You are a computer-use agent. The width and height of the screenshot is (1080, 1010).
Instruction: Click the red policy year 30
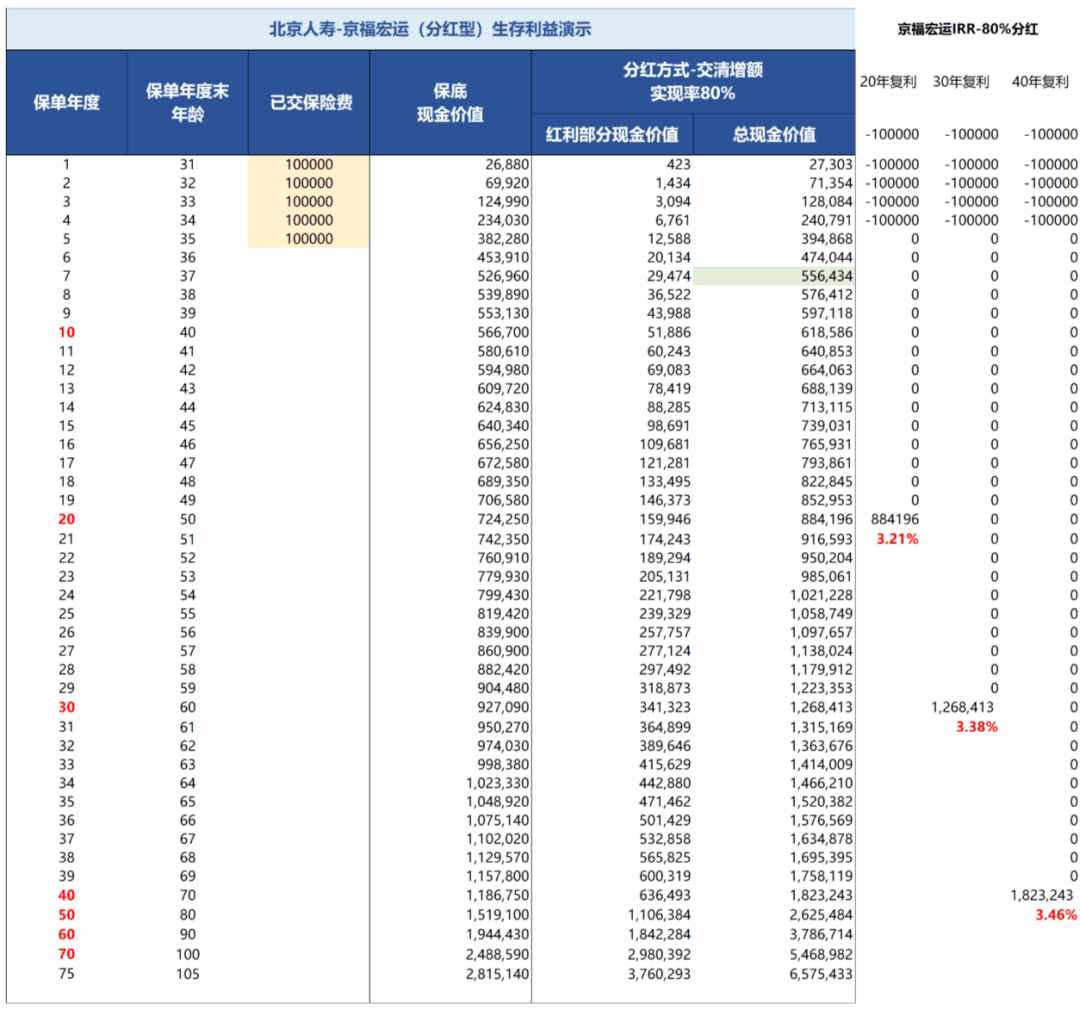[67, 708]
